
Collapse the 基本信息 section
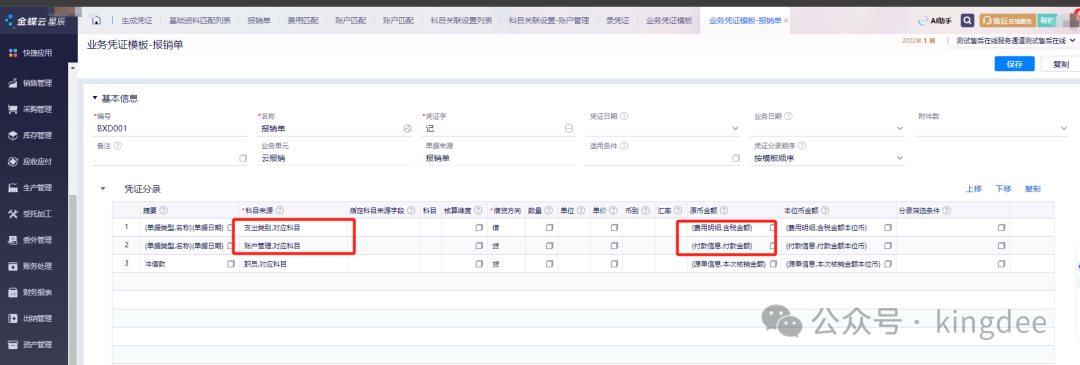click(x=95, y=98)
